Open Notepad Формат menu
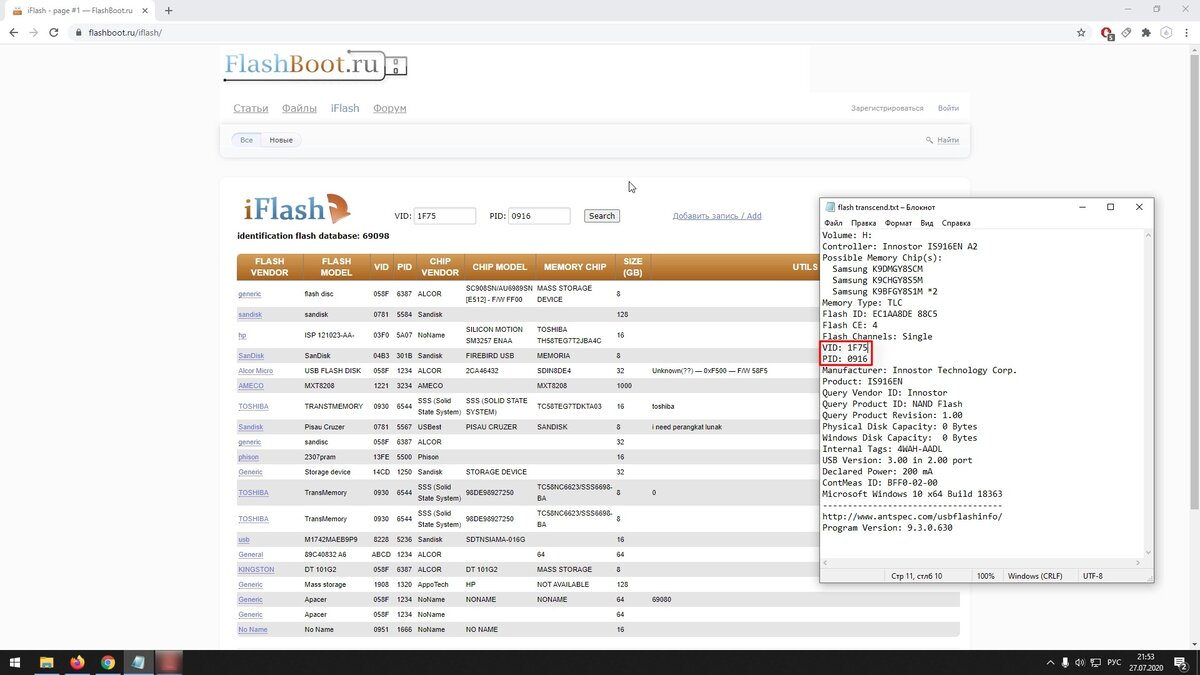Viewport: 1200px width, 675px height. (x=898, y=223)
